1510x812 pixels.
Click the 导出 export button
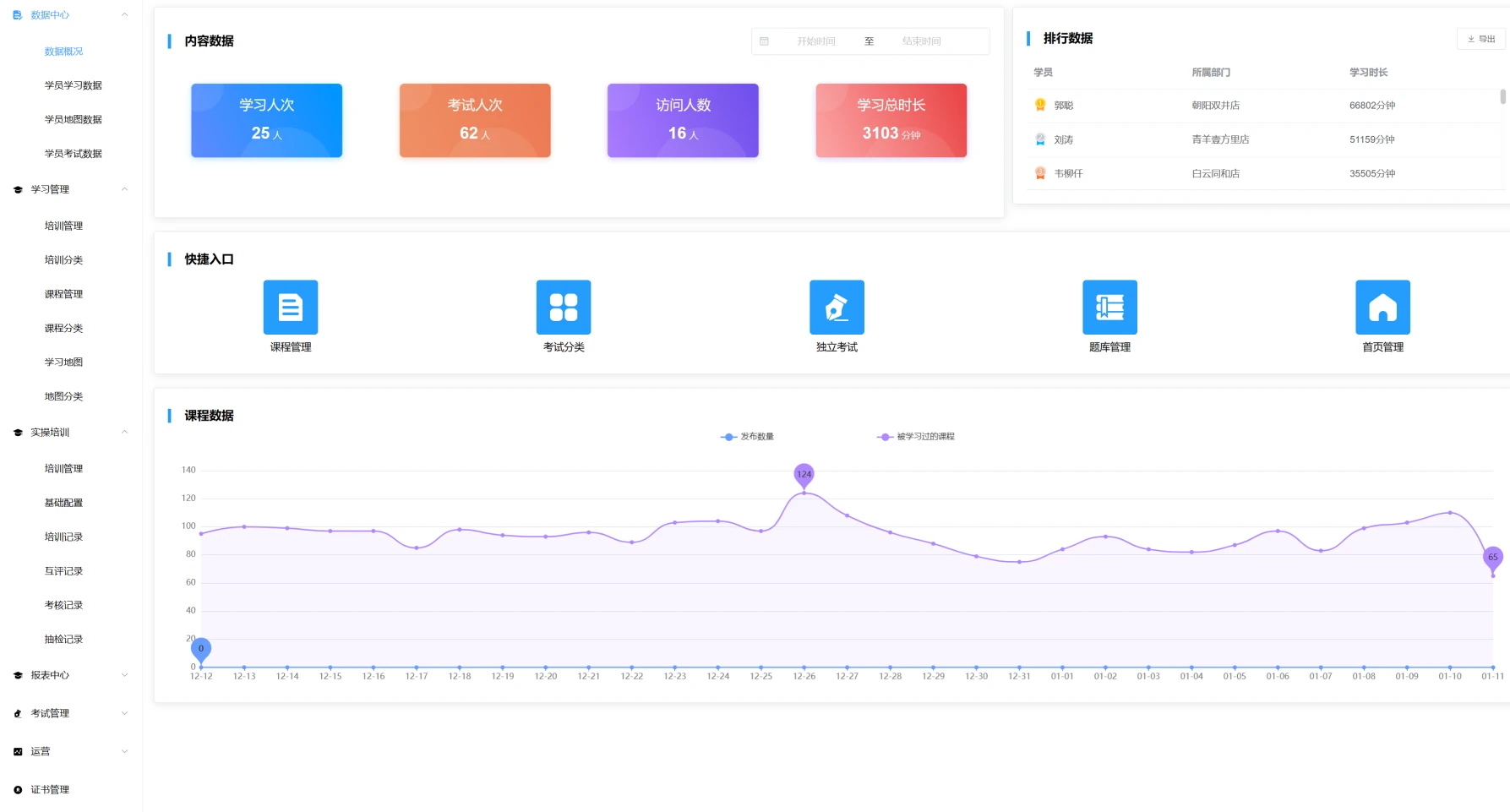[x=1480, y=39]
